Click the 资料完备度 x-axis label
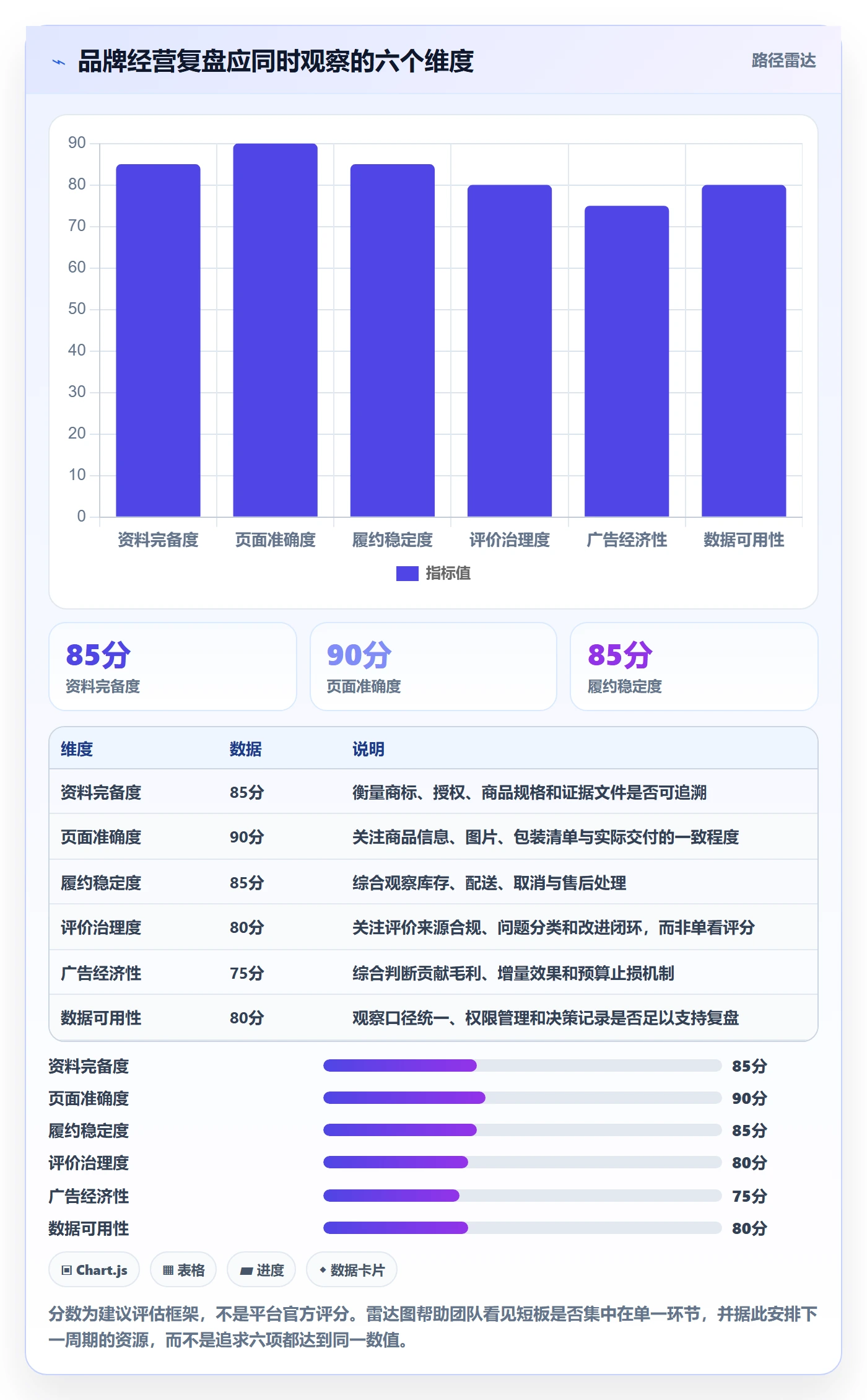The image size is (867, 1400). pyautogui.click(x=158, y=540)
